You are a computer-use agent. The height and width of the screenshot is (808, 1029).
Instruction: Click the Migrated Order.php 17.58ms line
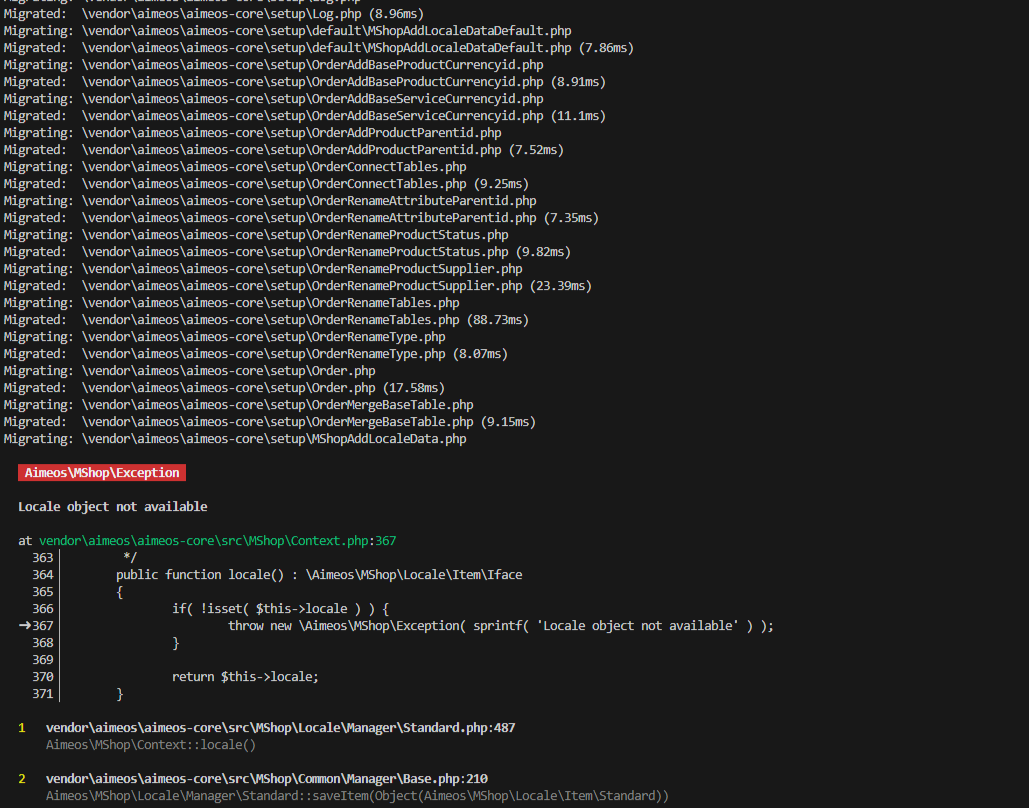click(224, 387)
